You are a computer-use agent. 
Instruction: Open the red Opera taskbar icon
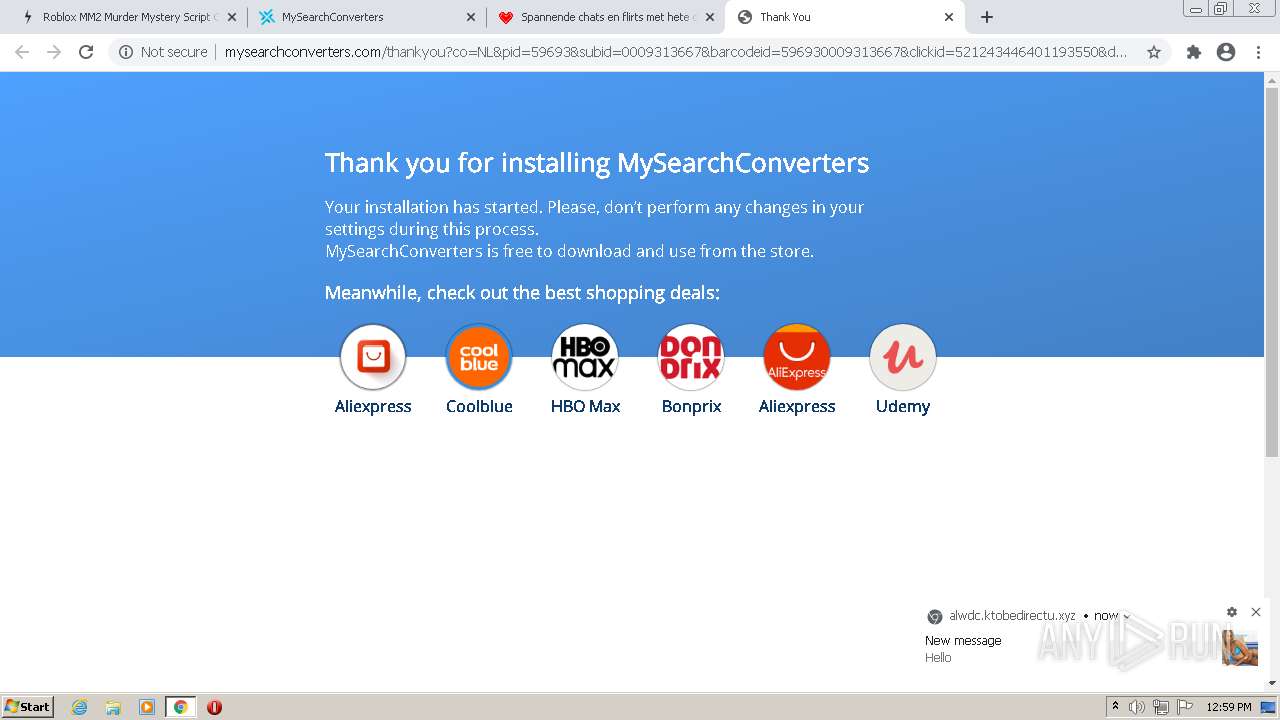pyautogui.click(x=214, y=707)
